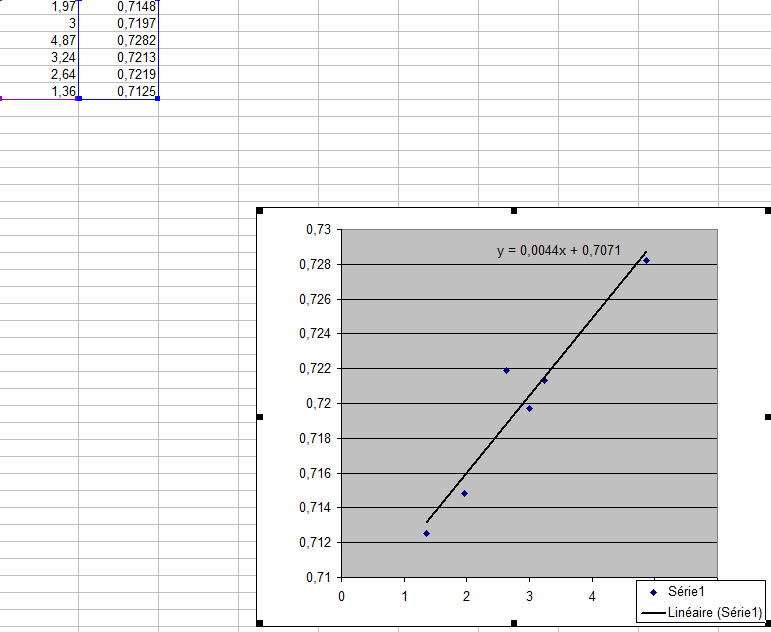Select the data point at x 2,64
This screenshot has height=632, width=771.
tap(506, 370)
